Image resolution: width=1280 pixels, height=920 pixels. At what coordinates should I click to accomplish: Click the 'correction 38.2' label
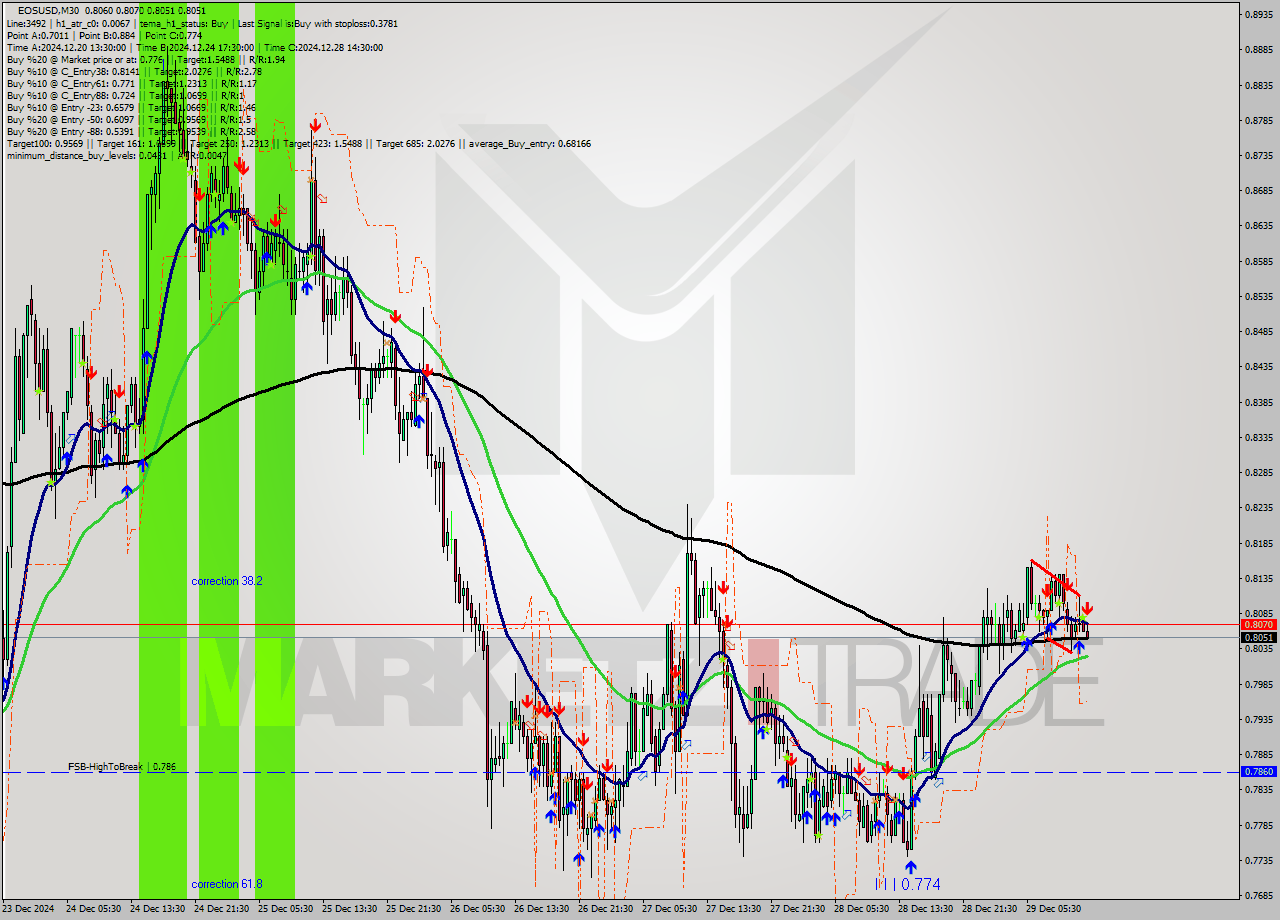pos(227,581)
